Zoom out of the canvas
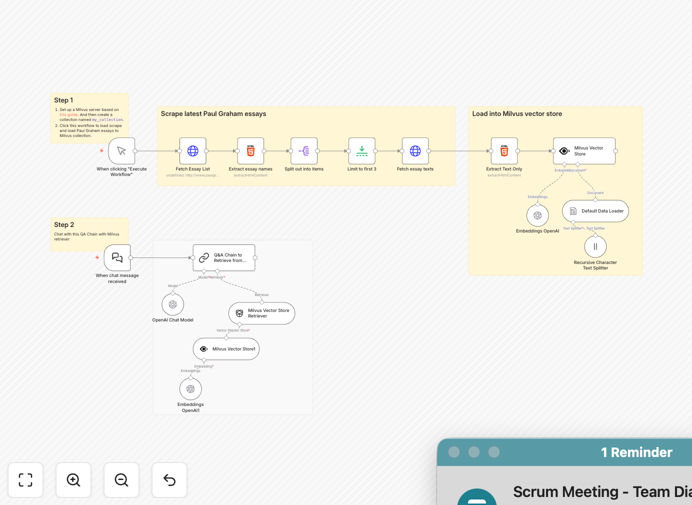 click(121, 480)
